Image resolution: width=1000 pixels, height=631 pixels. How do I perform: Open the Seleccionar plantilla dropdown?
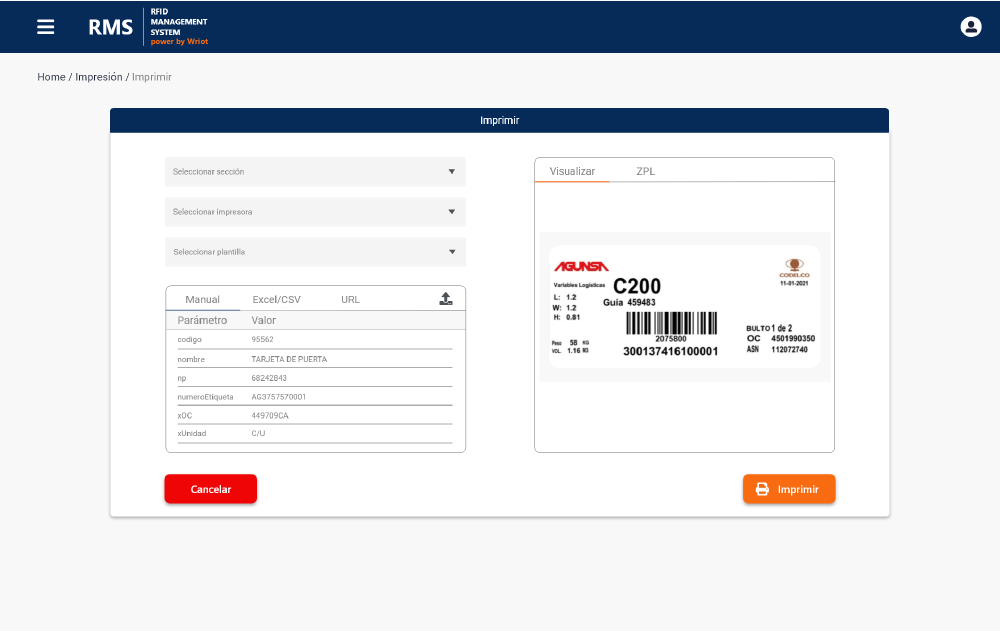point(315,251)
